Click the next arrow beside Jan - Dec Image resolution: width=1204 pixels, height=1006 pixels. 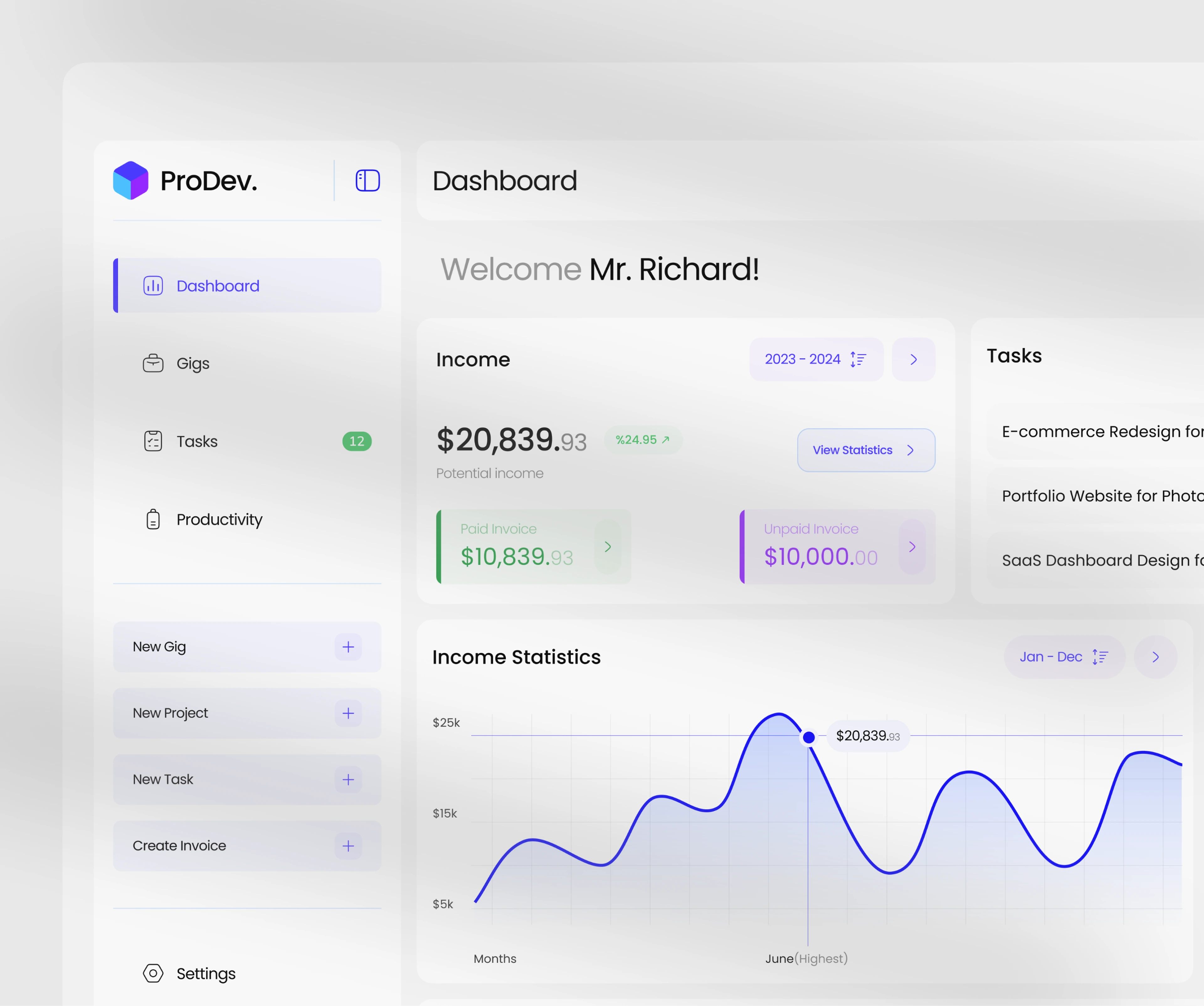coord(1155,657)
